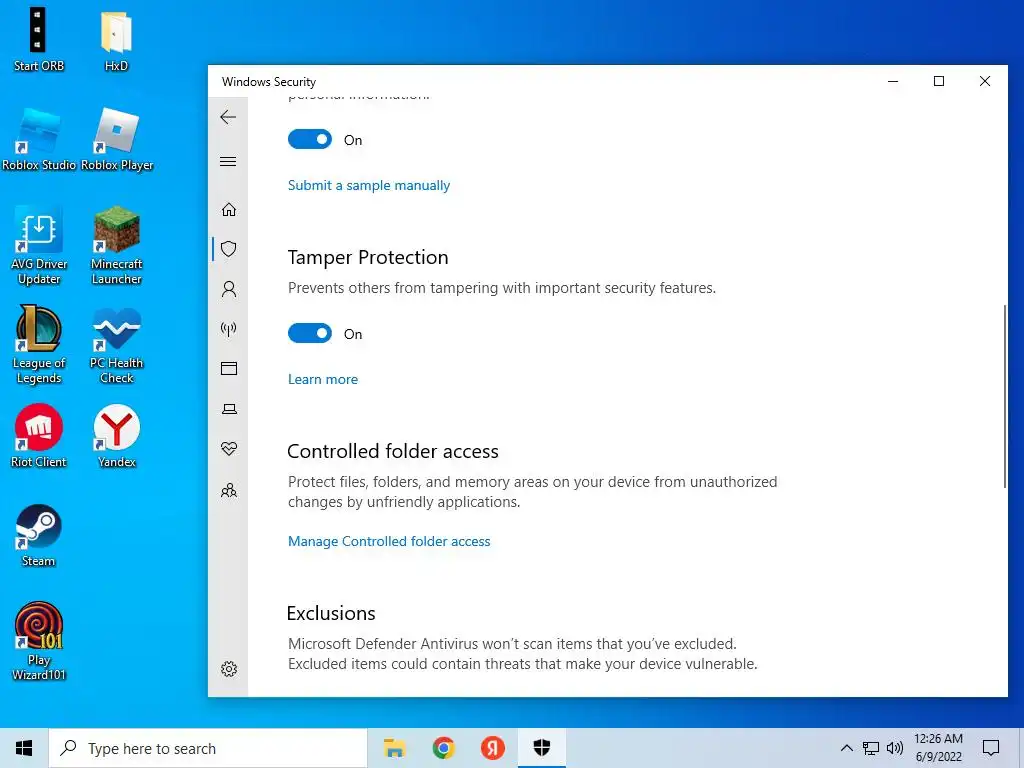This screenshot has height=768, width=1024.
Task: Click the taskbar search box
Action: (x=208, y=748)
